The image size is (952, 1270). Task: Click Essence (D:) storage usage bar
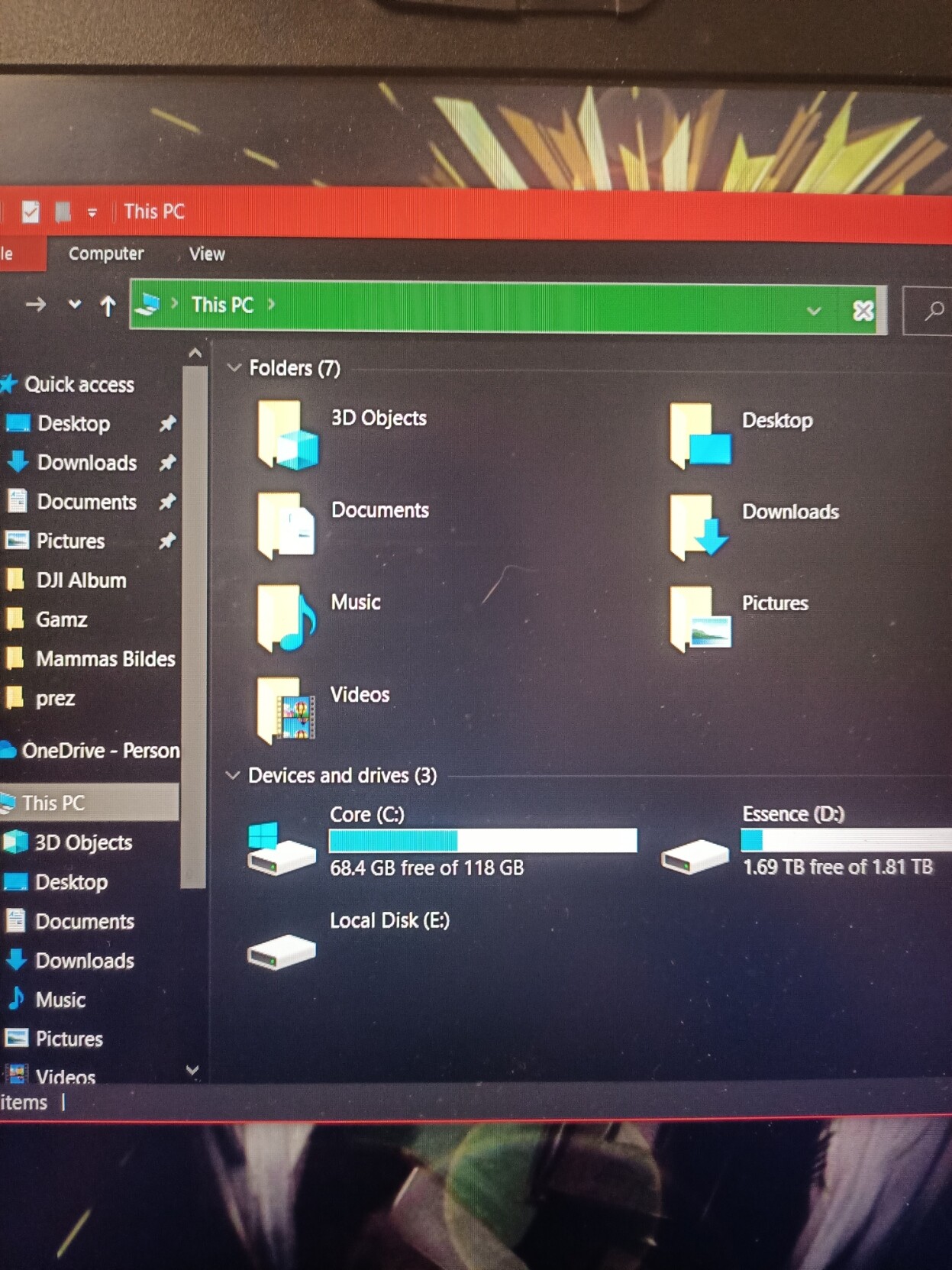tap(846, 840)
